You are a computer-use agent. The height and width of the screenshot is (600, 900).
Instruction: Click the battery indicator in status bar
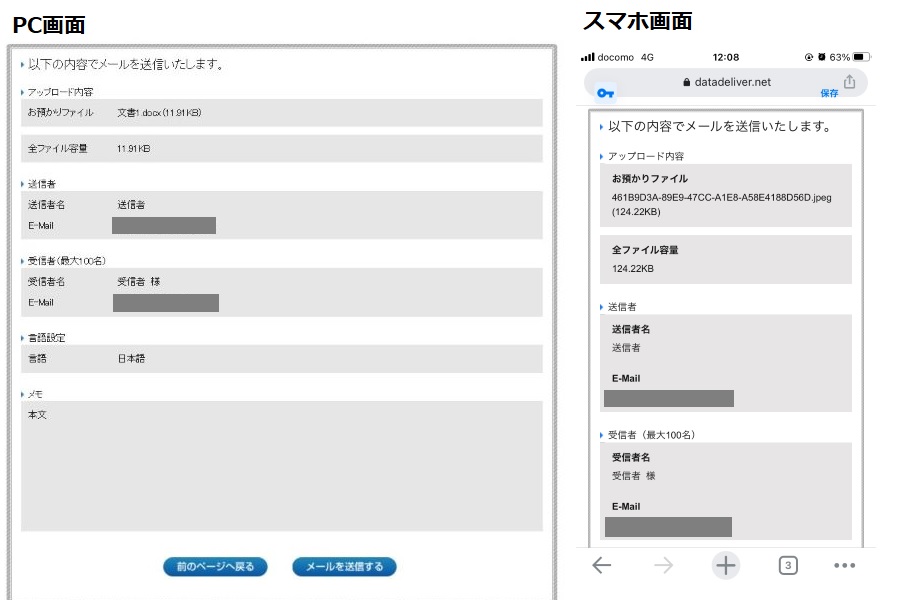pos(861,57)
